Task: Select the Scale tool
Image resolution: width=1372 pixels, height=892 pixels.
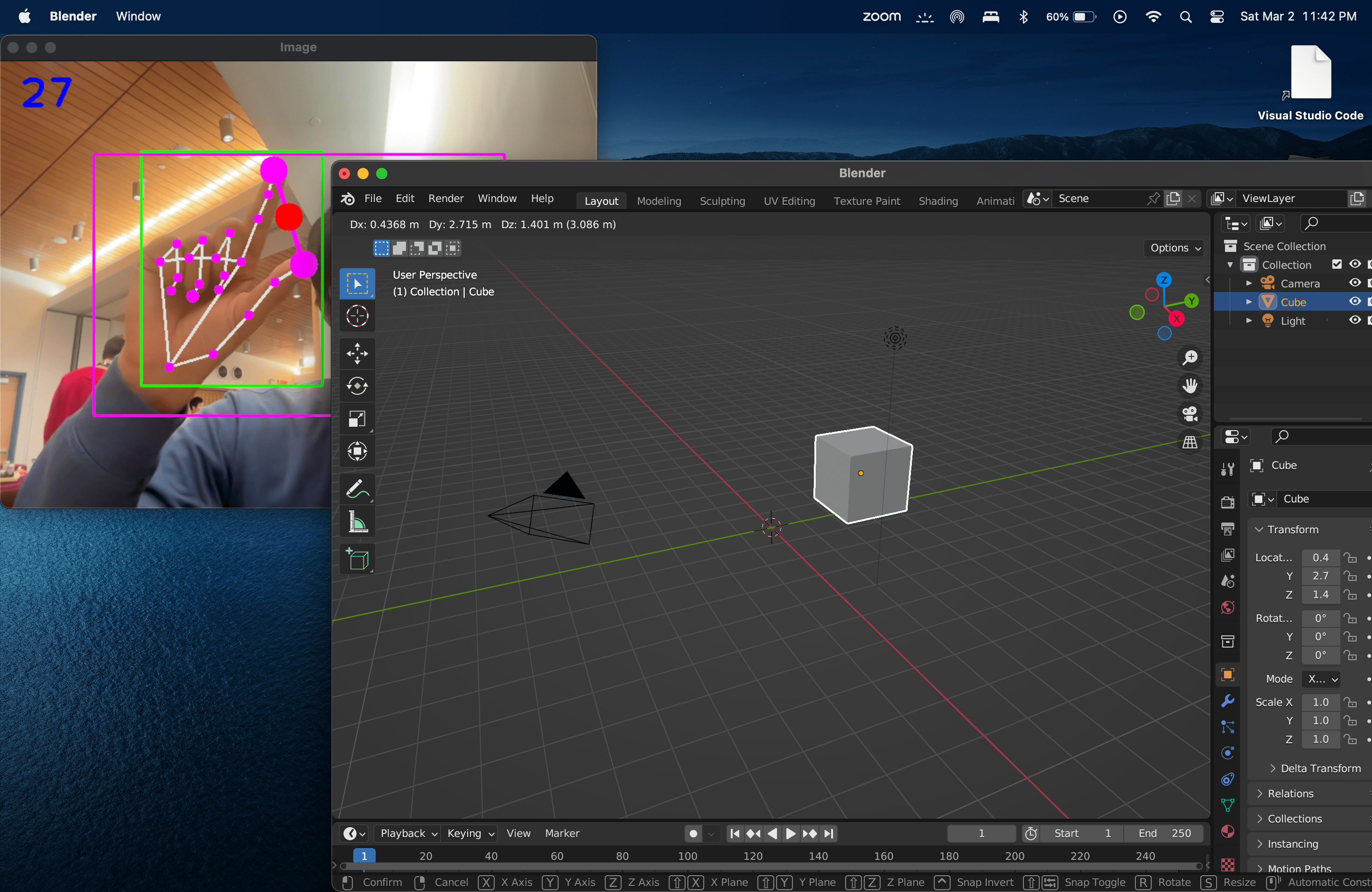Action: point(357,419)
